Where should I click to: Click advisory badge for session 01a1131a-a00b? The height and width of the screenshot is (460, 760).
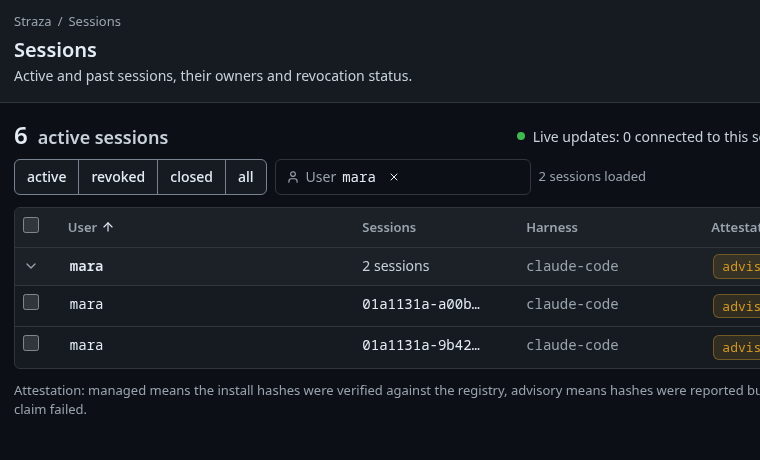pyautogui.click(x=737, y=306)
